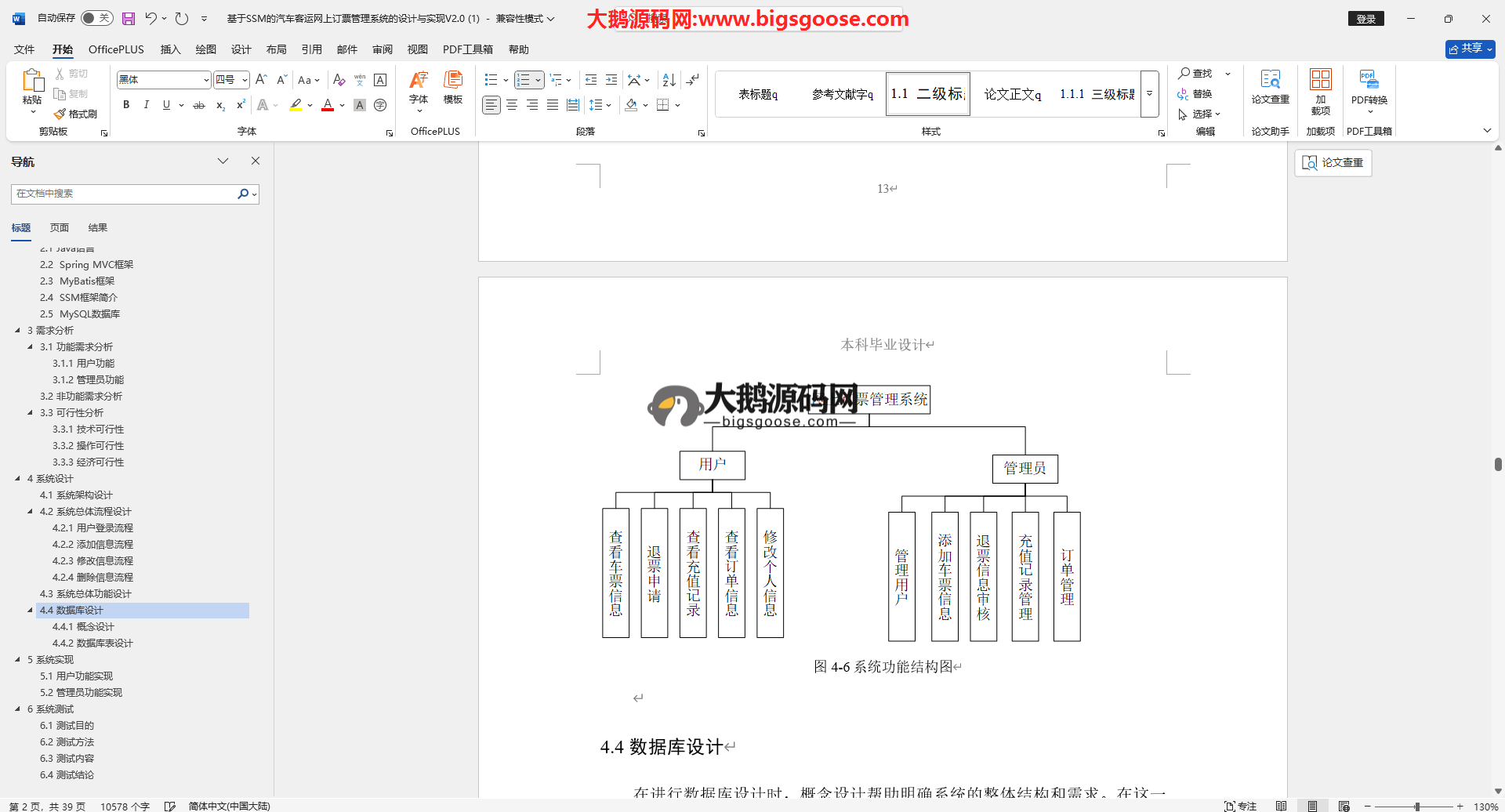Open the 论文查重 ribbon tool

(1270, 86)
